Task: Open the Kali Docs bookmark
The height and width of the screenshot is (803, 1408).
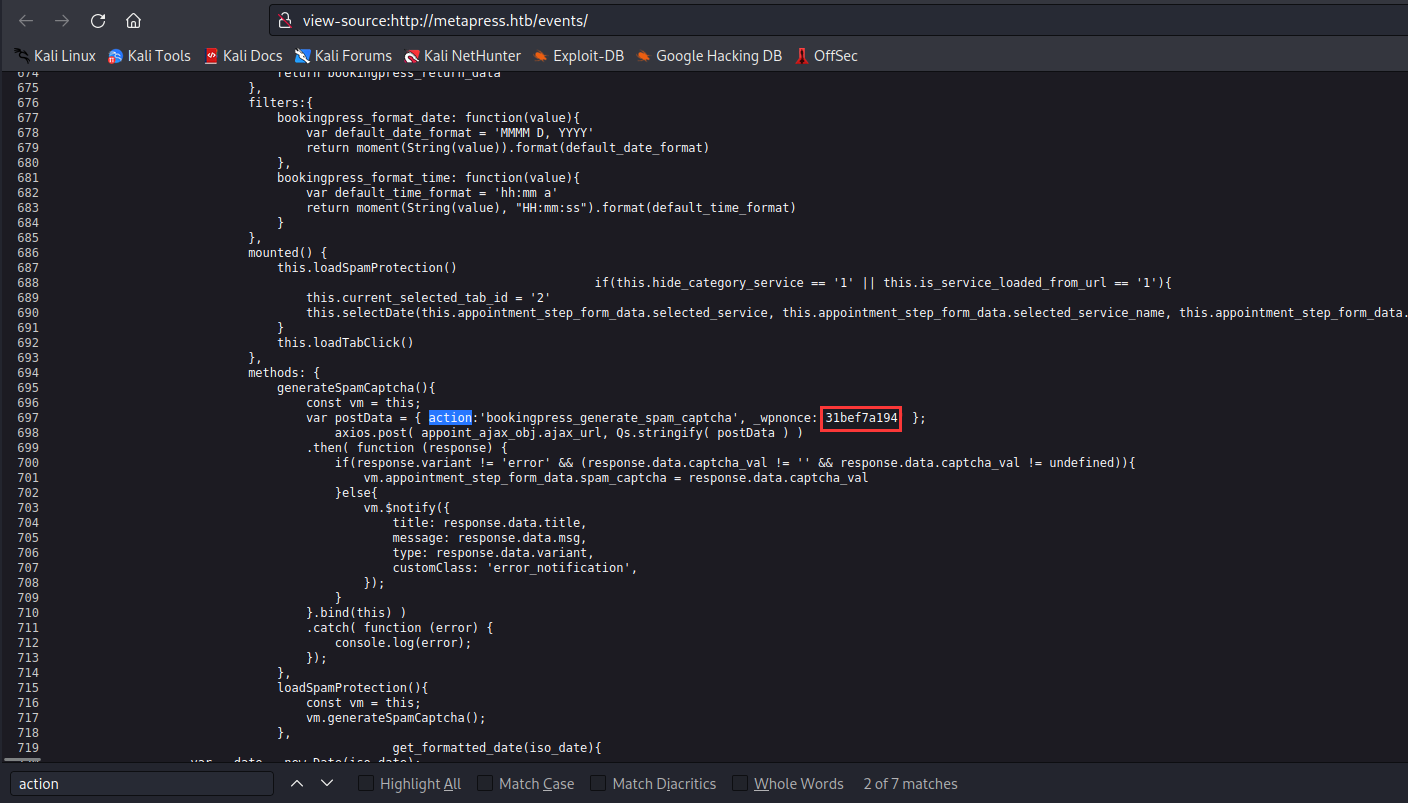Action: 243,56
